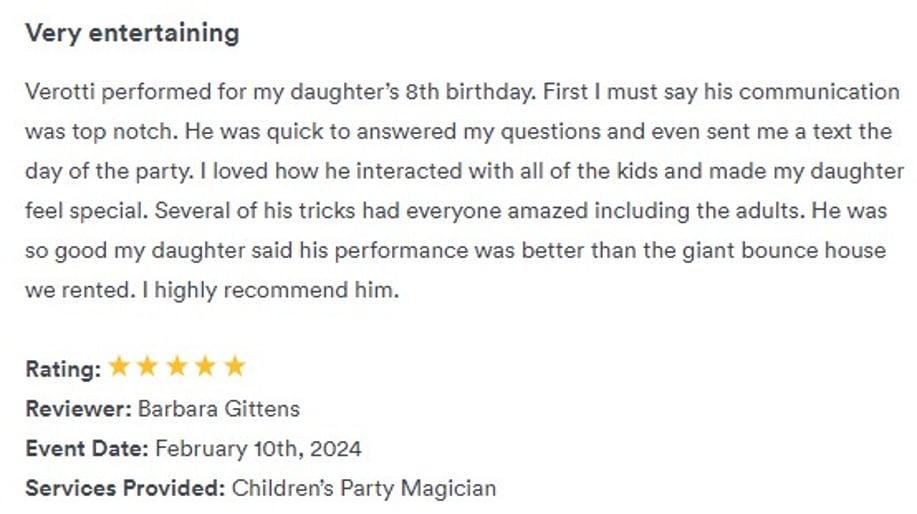Click the date February 10th, 2024
Viewport: 917px width, 514px height.
[258, 449]
